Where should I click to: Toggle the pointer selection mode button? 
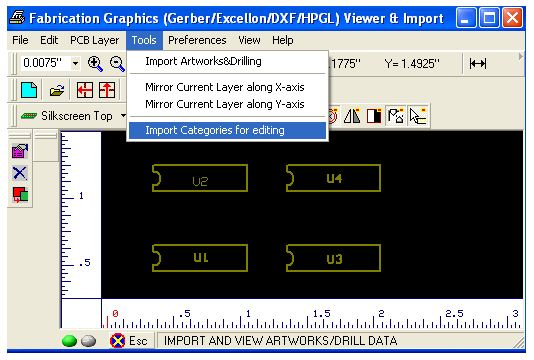click(x=418, y=116)
